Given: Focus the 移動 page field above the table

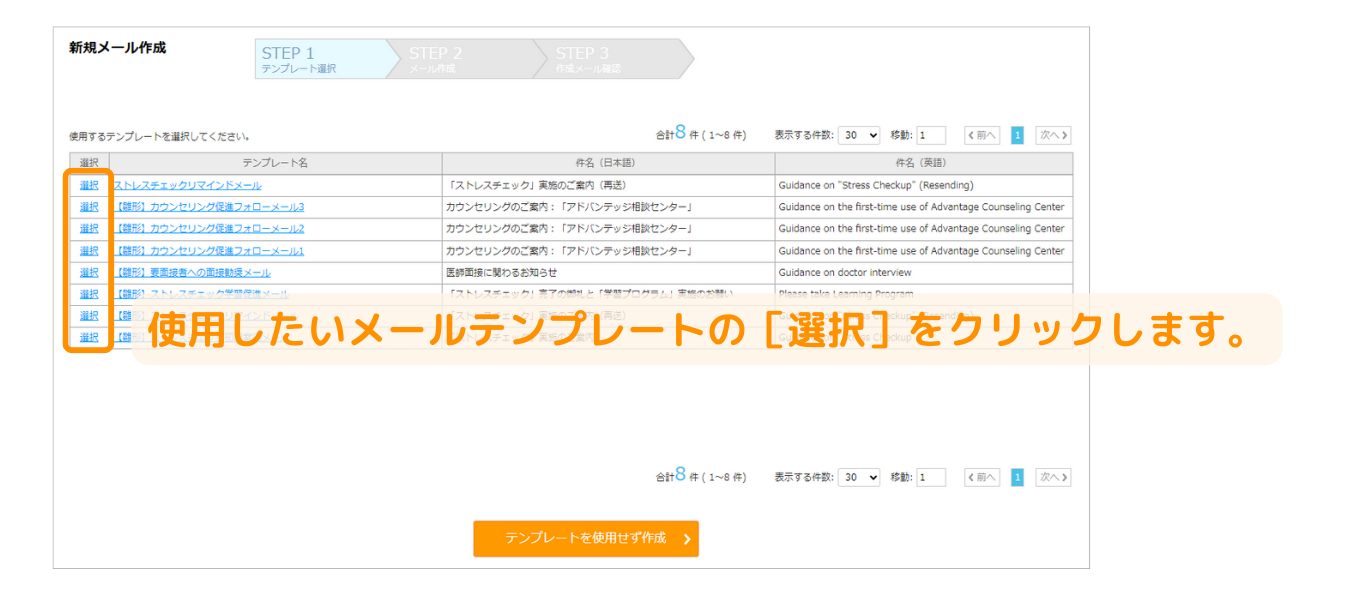Looking at the screenshot, I should pos(930,136).
